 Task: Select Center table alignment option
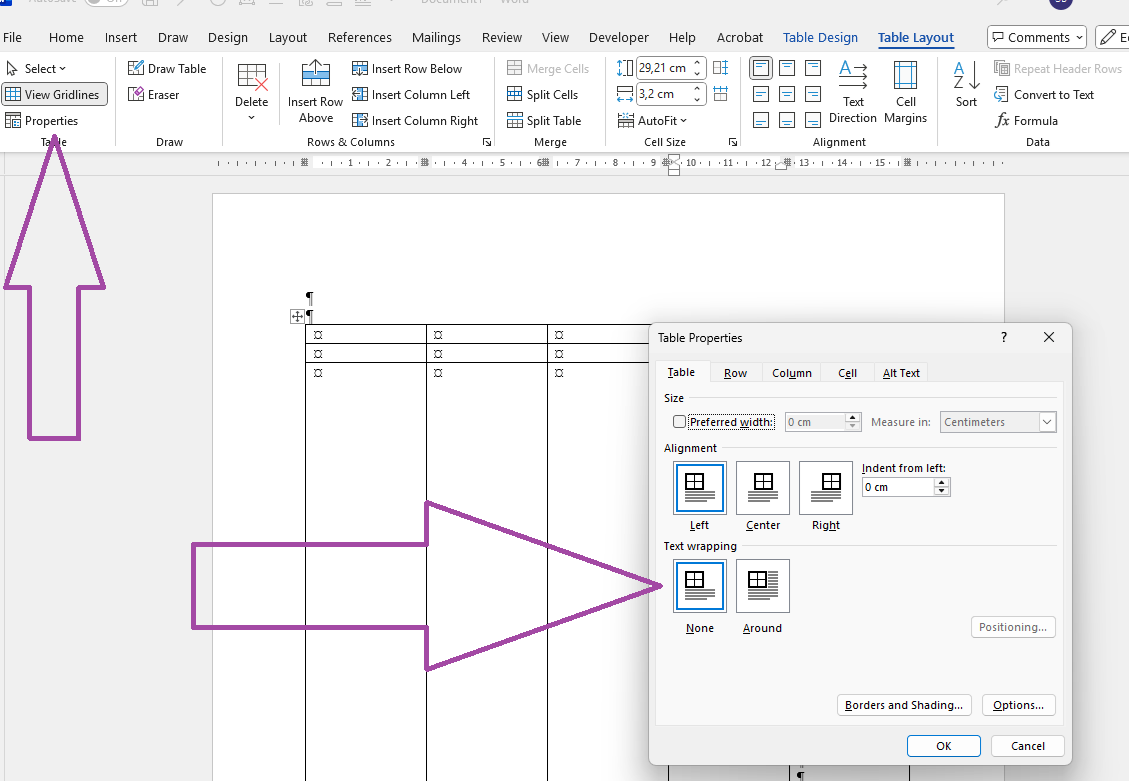pos(763,496)
